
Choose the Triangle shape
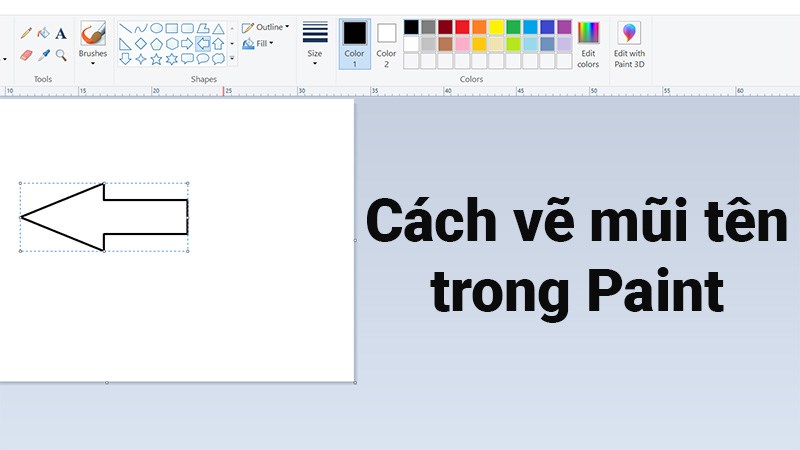[x=218, y=28]
